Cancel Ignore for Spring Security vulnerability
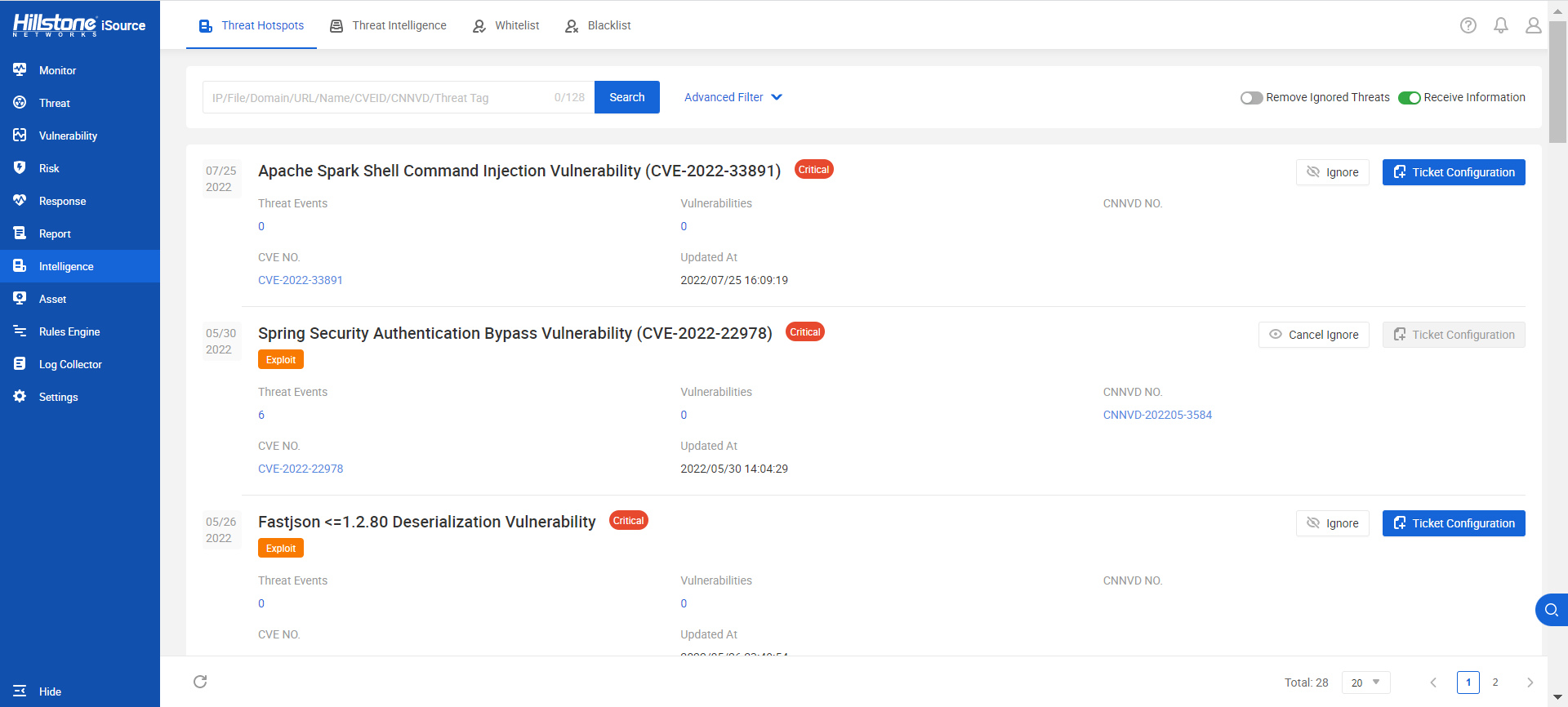 pos(1314,335)
